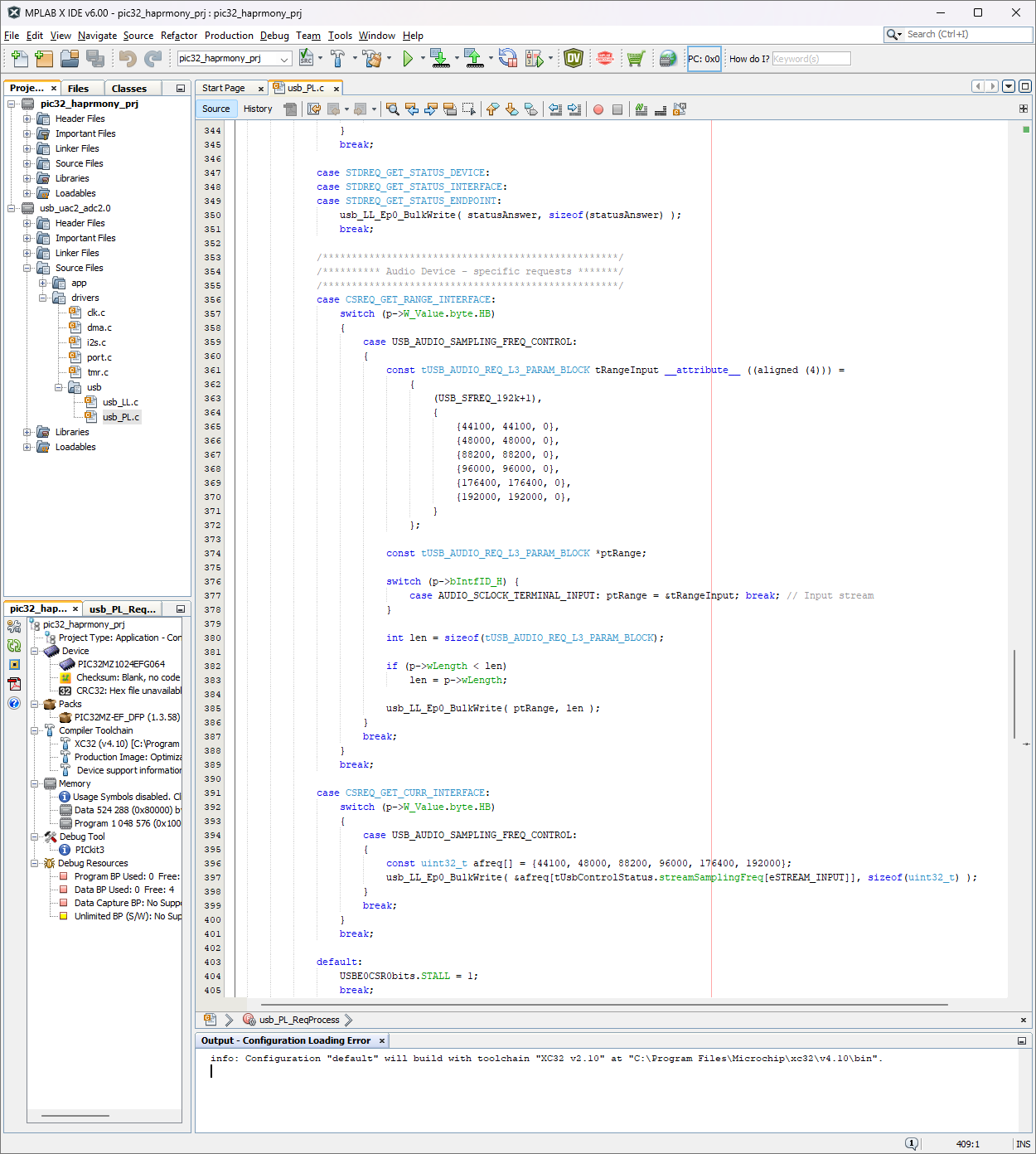Collapse the drivers folder in tree

pyautogui.click(x=43, y=298)
